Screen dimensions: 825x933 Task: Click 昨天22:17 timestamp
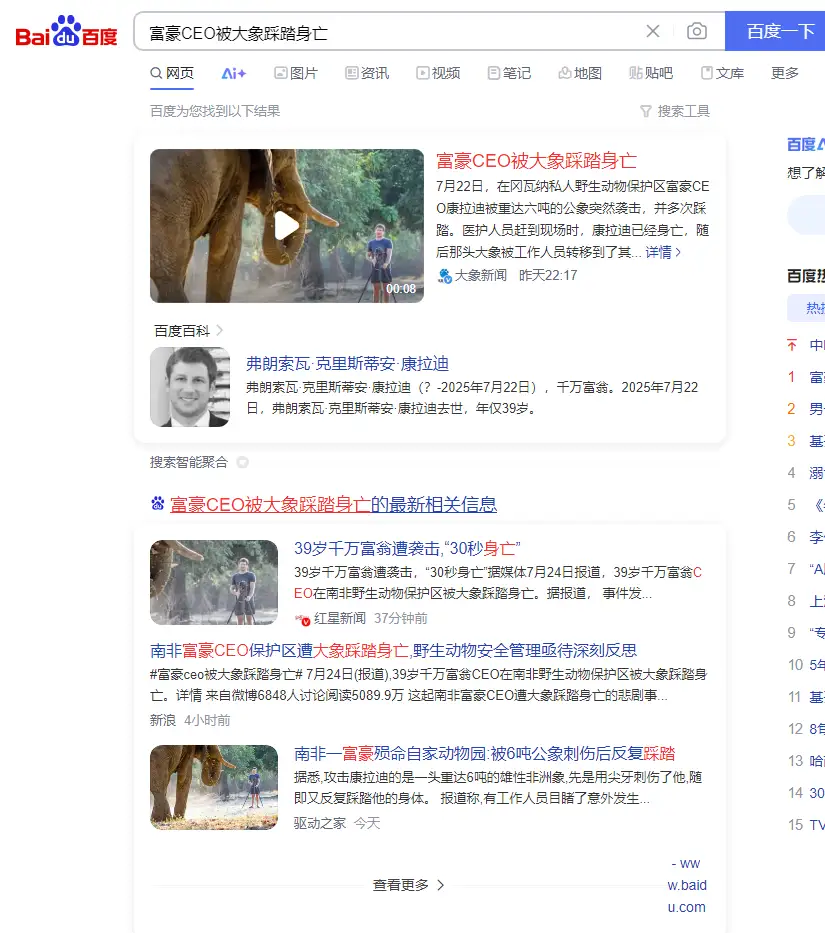[x=548, y=275]
